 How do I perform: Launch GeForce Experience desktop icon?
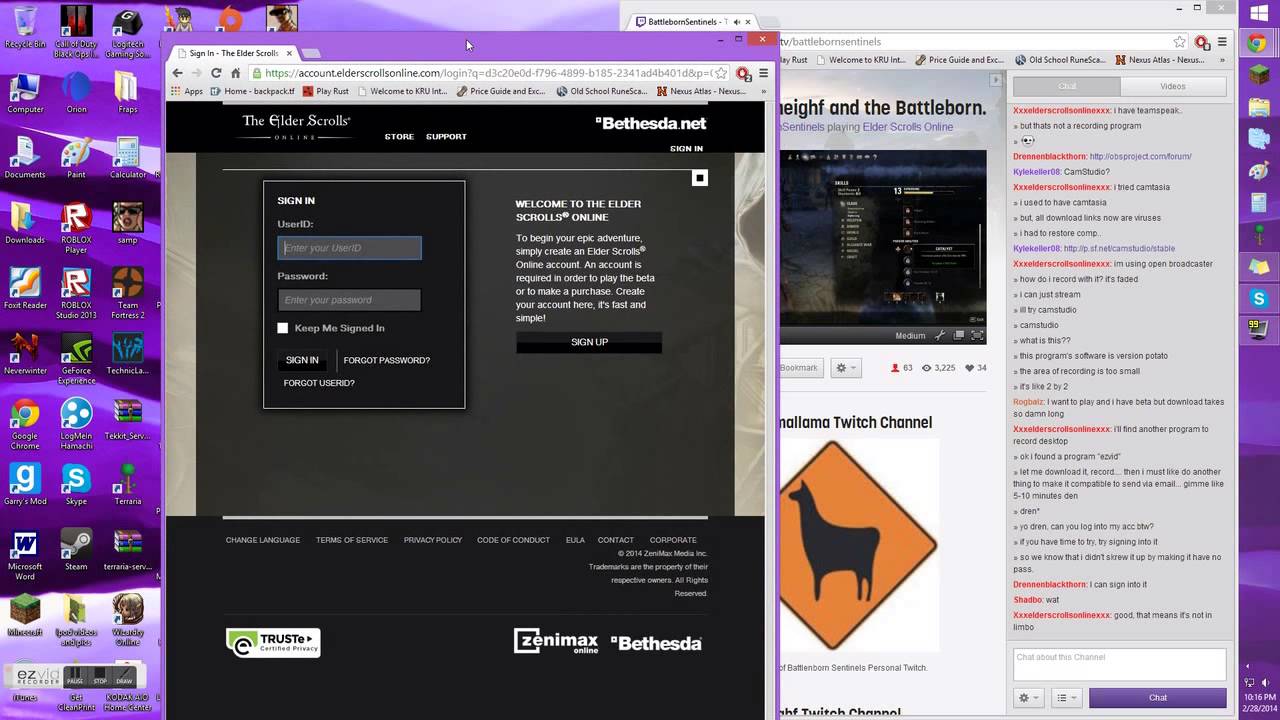(76, 358)
